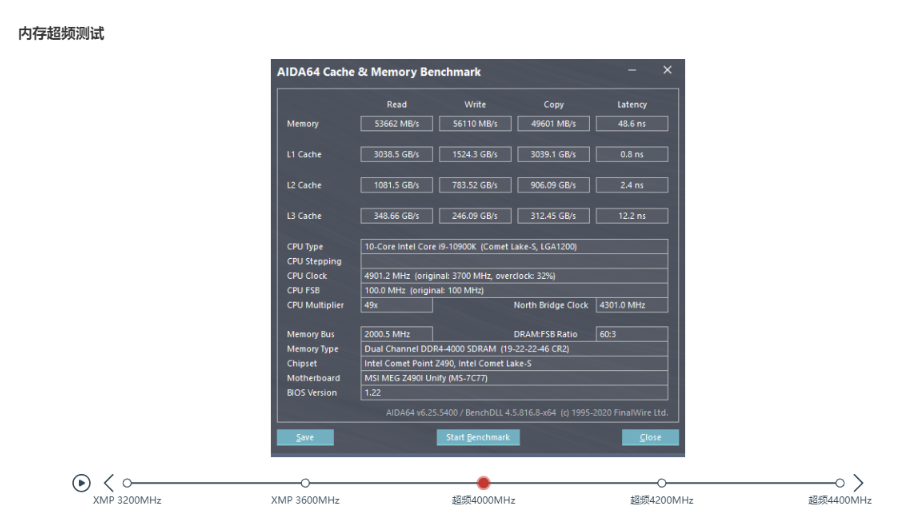The width and height of the screenshot is (918, 524).
Task: Click Start Benchmark button
Action: click(478, 437)
